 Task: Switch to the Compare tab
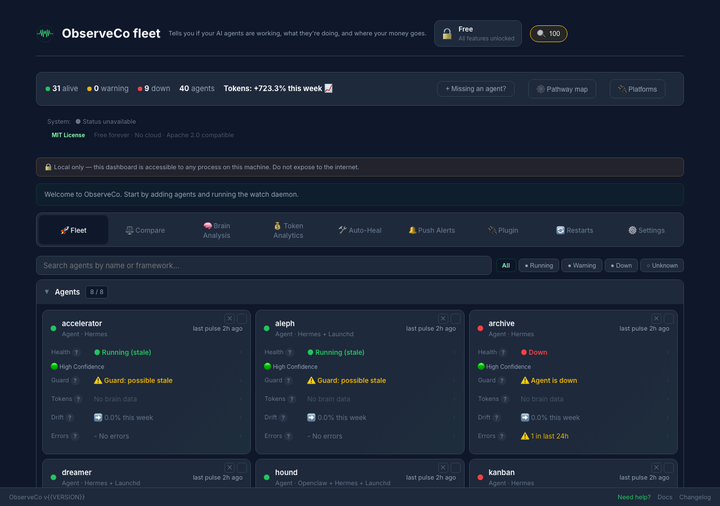click(x=145, y=230)
